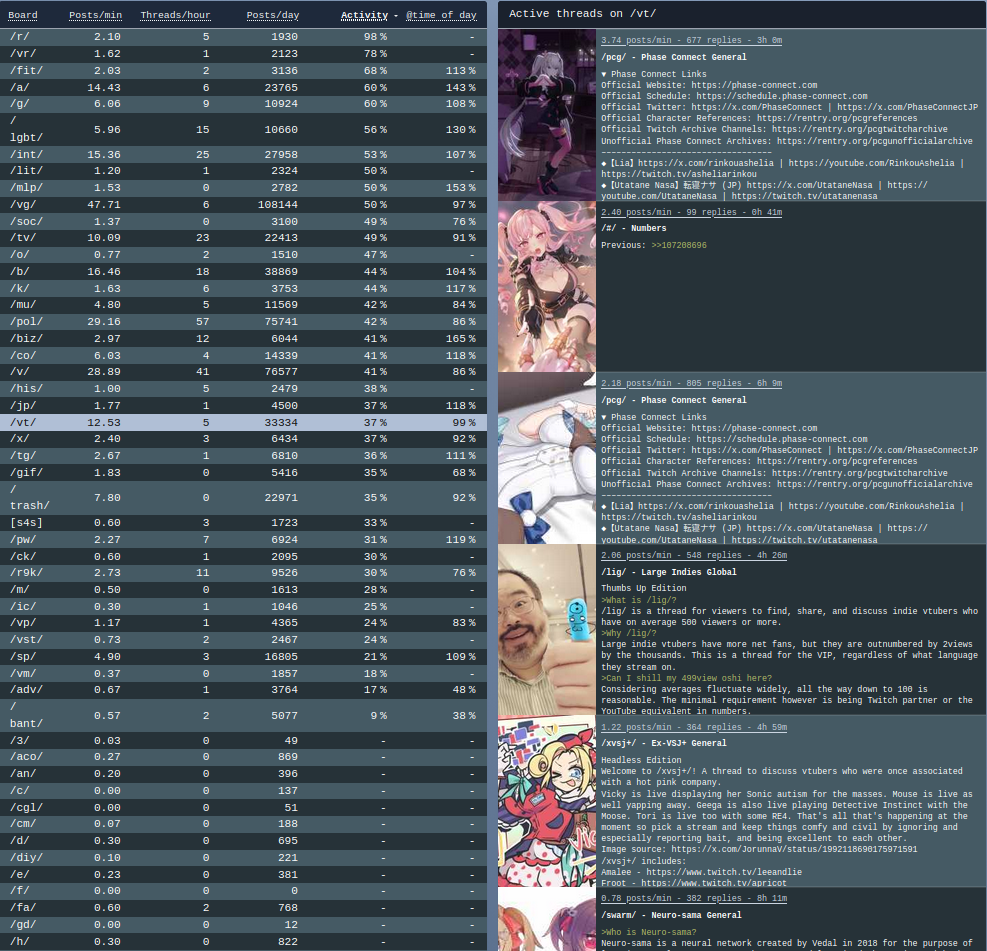Image resolution: width=987 pixels, height=951 pixels.
Task: Open the Ex-VSJ+ General thread thumbnail
Action: (546, 801)
